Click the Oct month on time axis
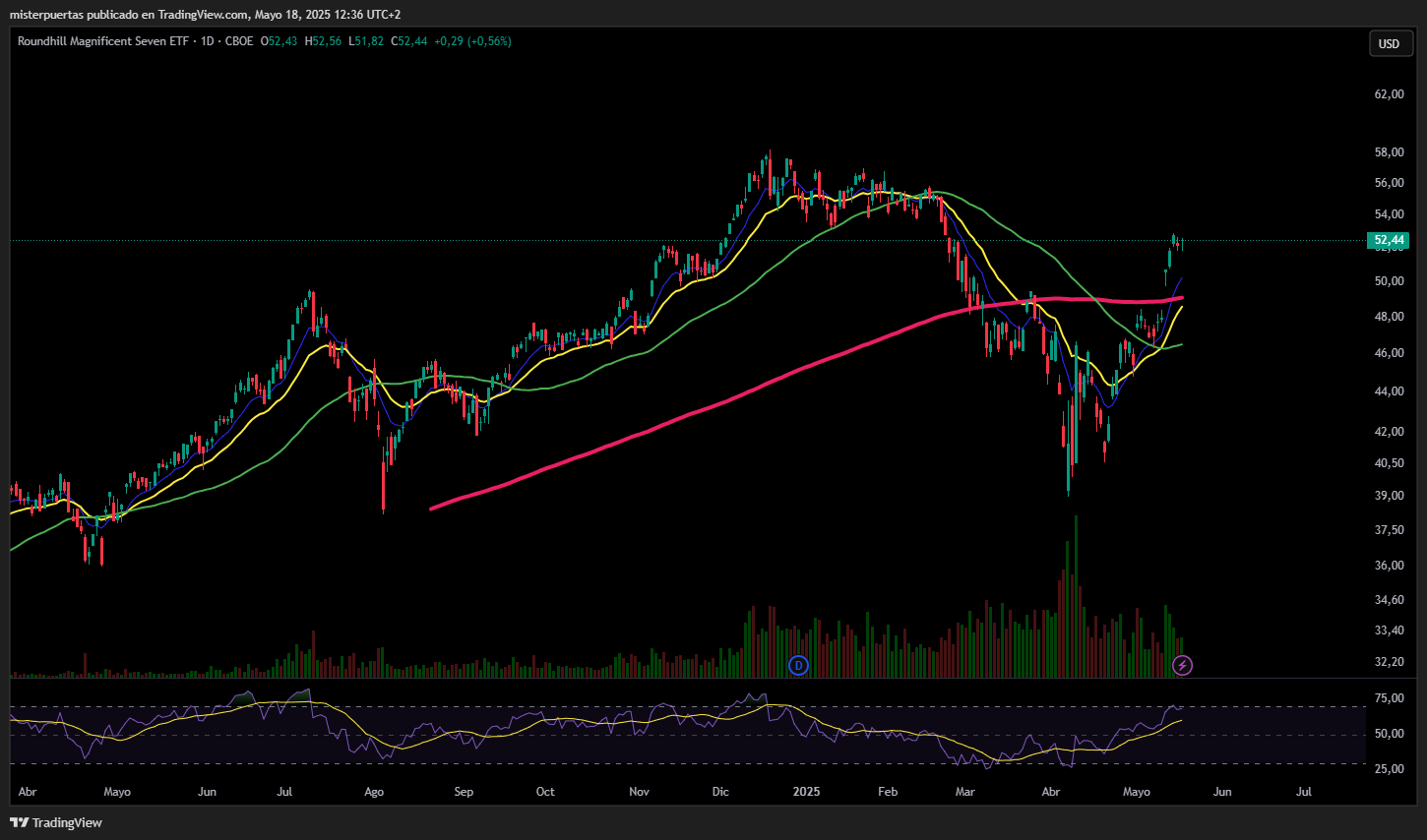1427x840 pixels. click(x=545, y=792)
